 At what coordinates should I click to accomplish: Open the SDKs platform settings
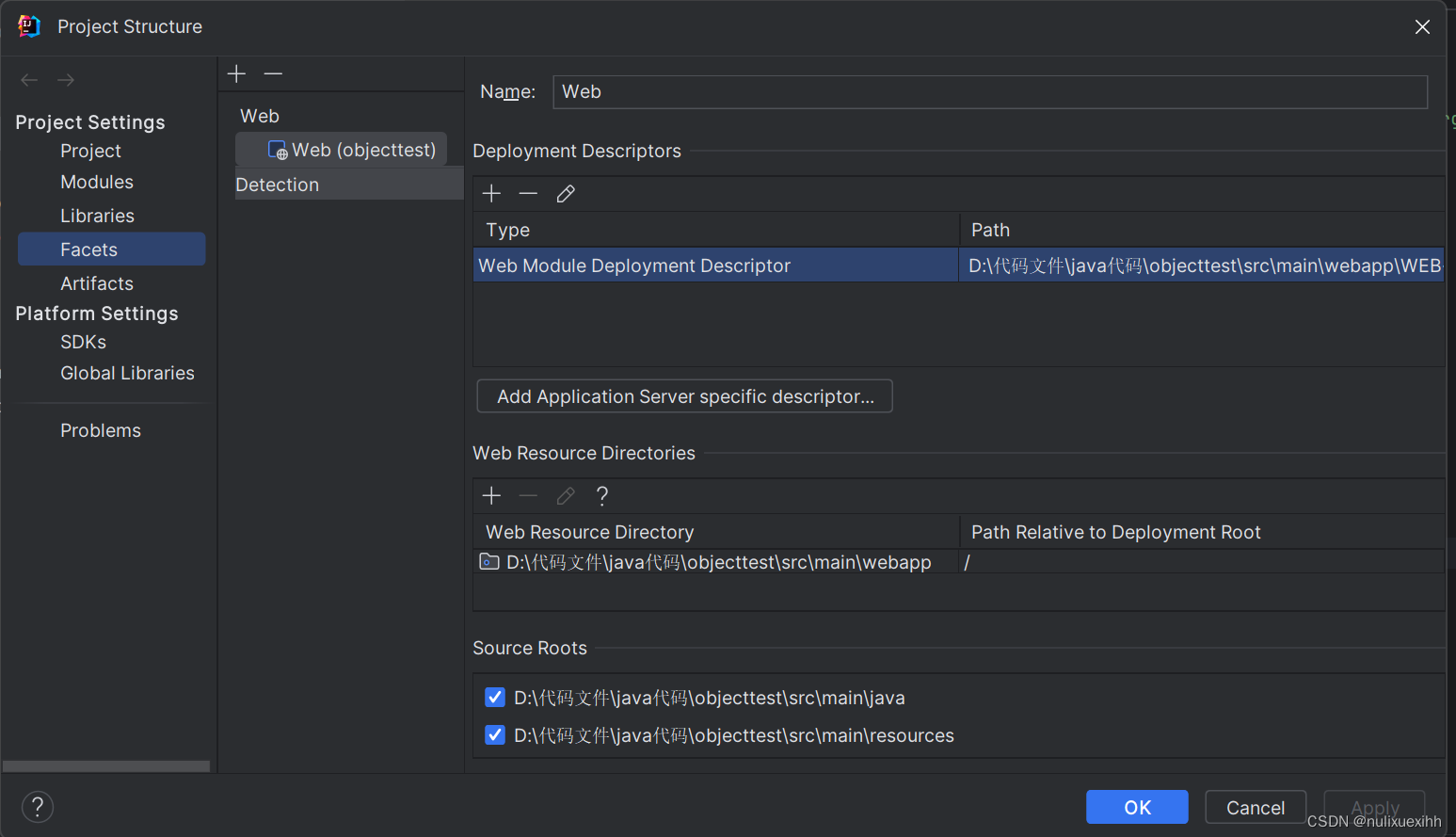click(x=83, y=342)
